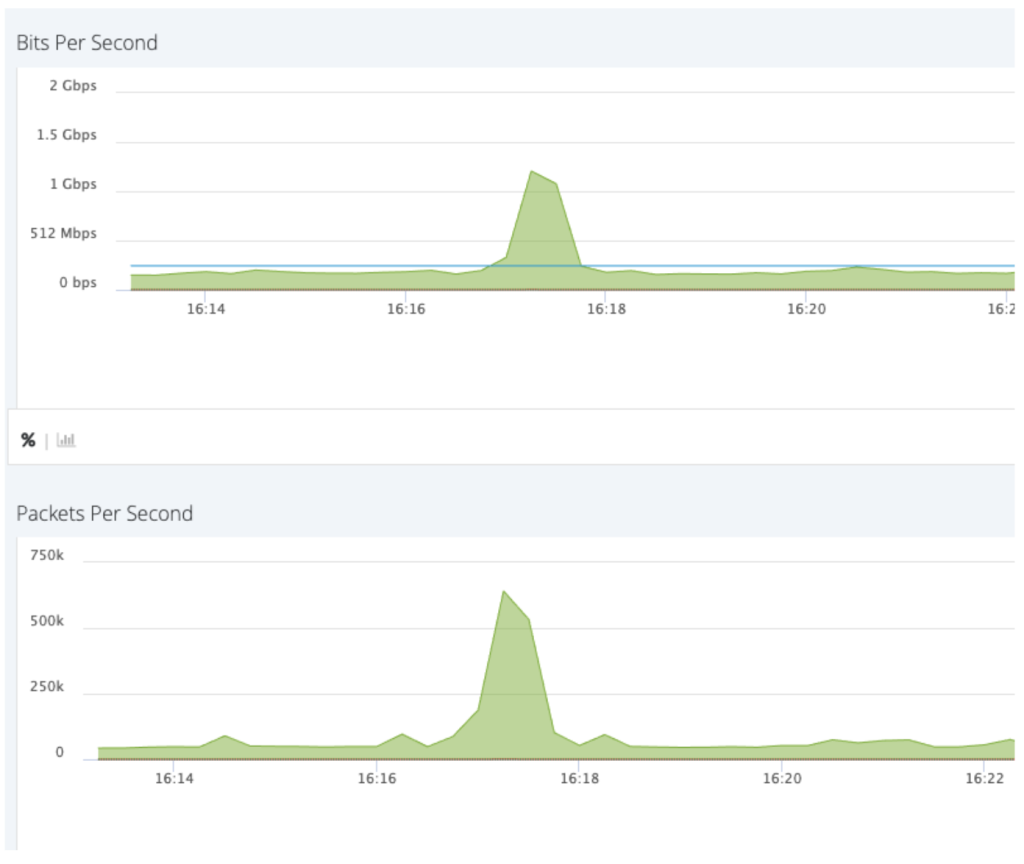
Task: Click the 250k axis label
Action: click(x=46, y=686)
